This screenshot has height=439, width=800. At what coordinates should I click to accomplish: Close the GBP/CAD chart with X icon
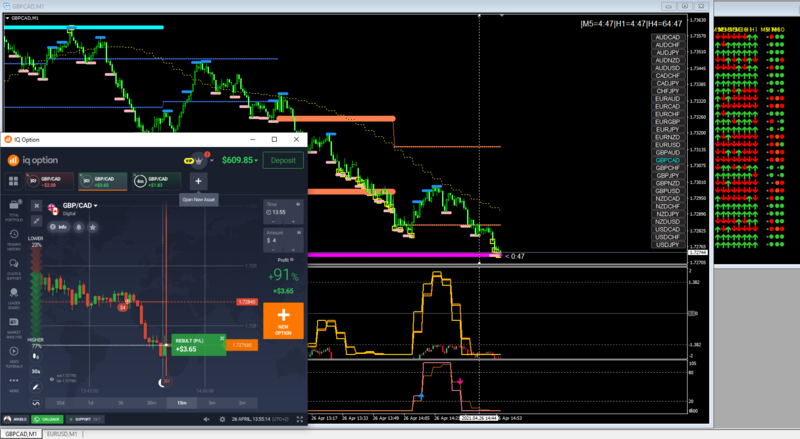(x=36, y=205)
